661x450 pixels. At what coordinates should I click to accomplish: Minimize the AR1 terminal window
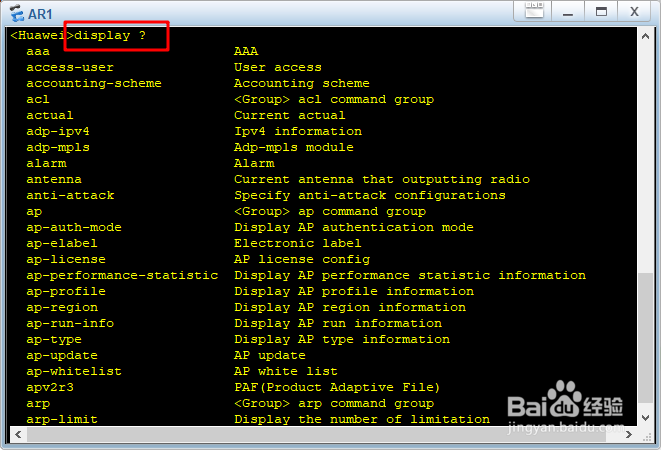click(x=568, y=11)
